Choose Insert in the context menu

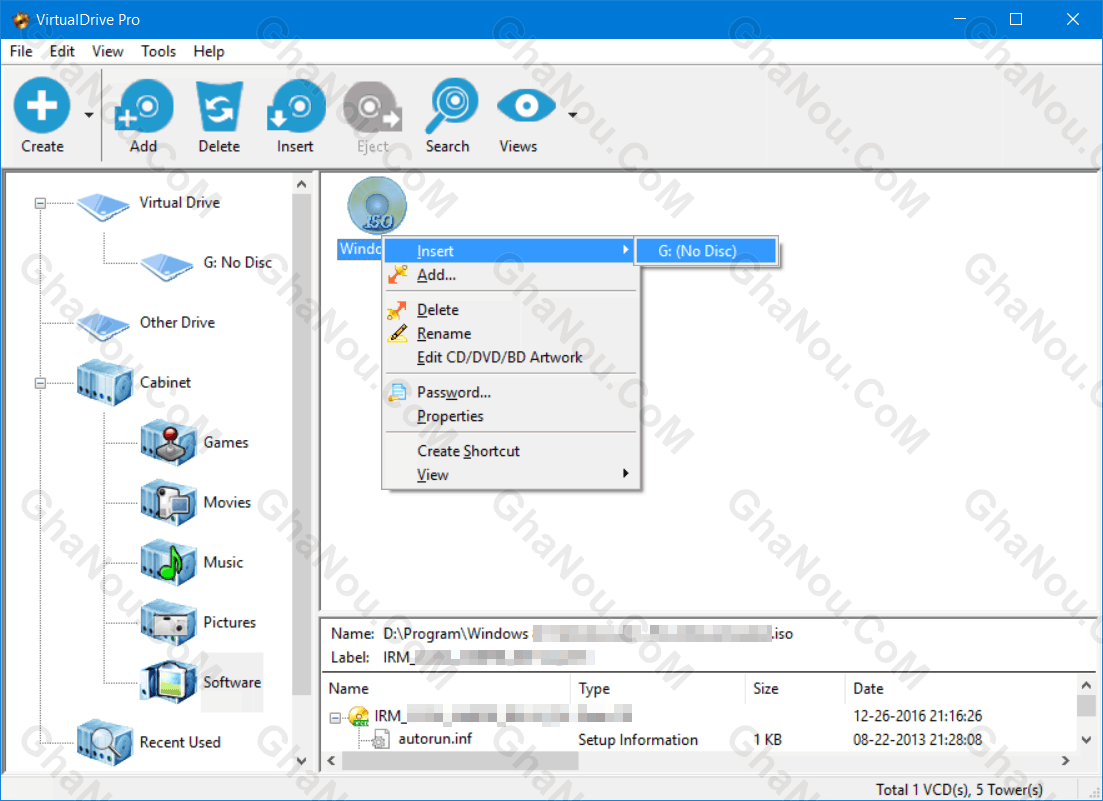pos(510,251)
